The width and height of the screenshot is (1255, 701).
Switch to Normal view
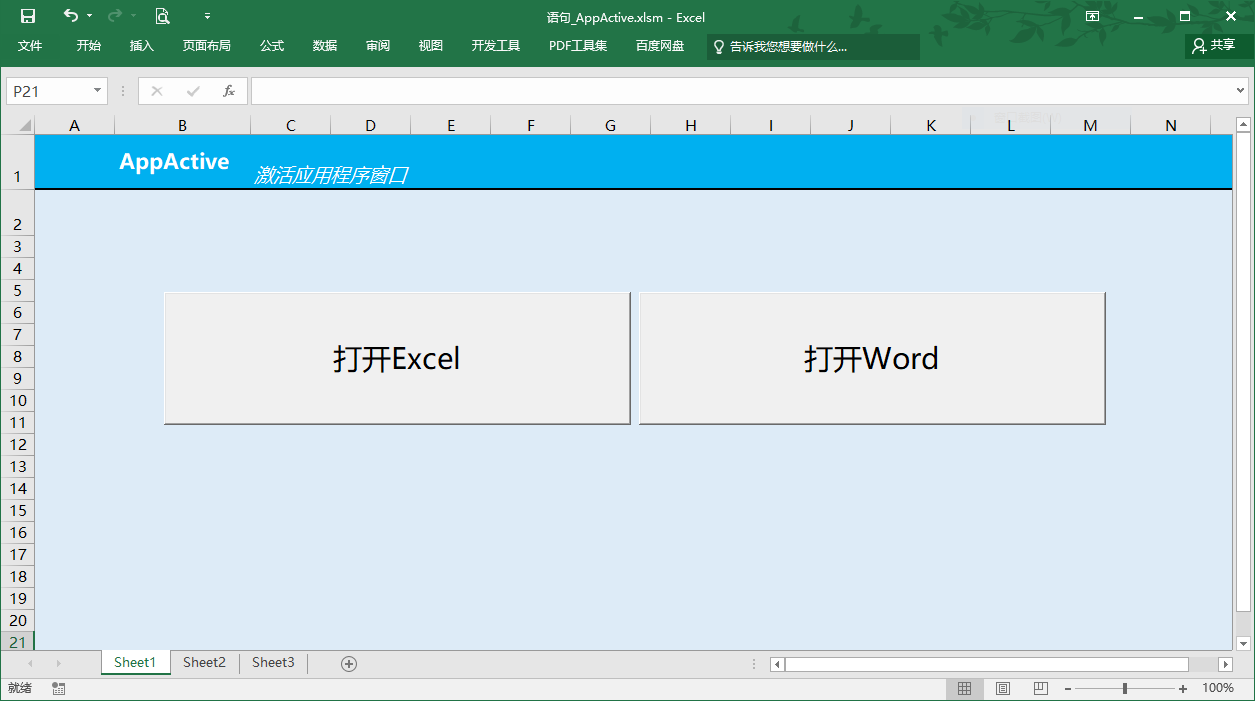pyautogui.click(x=964, y=688)
